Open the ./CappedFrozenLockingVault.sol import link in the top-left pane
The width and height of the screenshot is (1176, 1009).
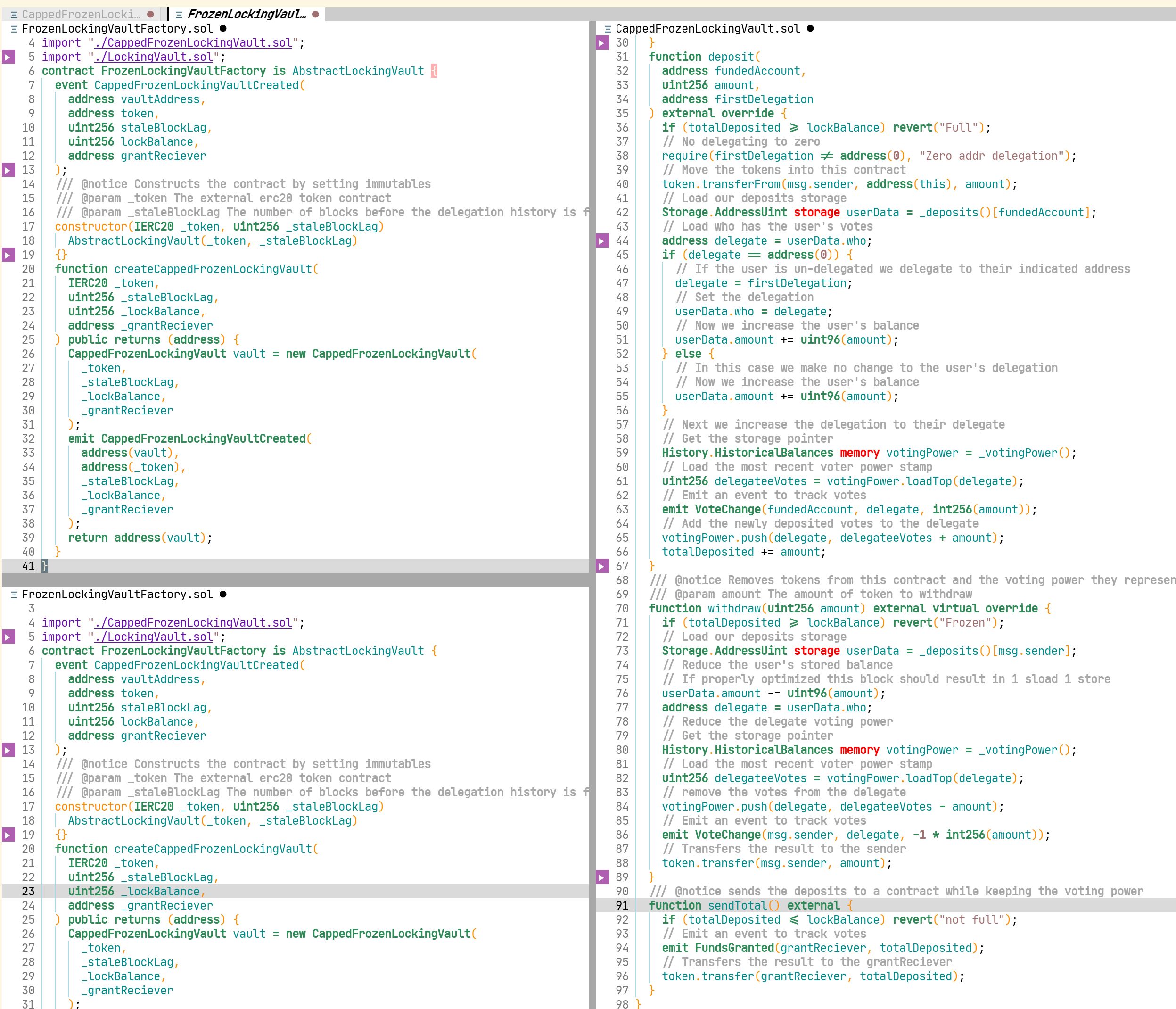click(x=193, y=42)
